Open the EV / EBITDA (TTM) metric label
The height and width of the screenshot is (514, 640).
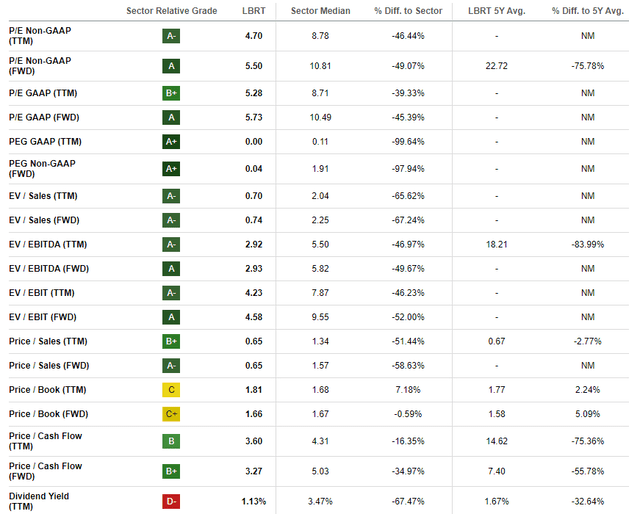[48, 245]
